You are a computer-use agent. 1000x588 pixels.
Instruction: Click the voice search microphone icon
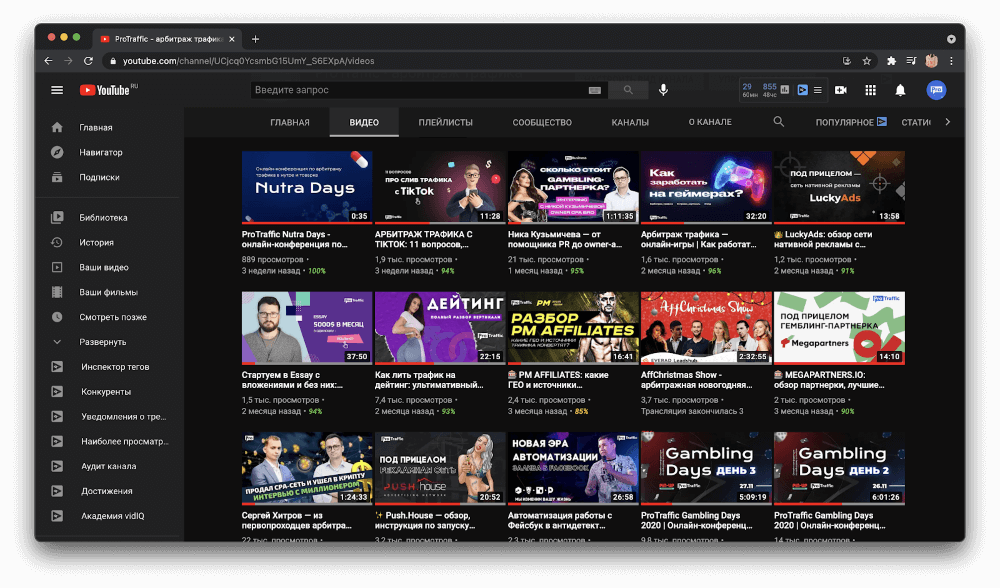point(662,90)
